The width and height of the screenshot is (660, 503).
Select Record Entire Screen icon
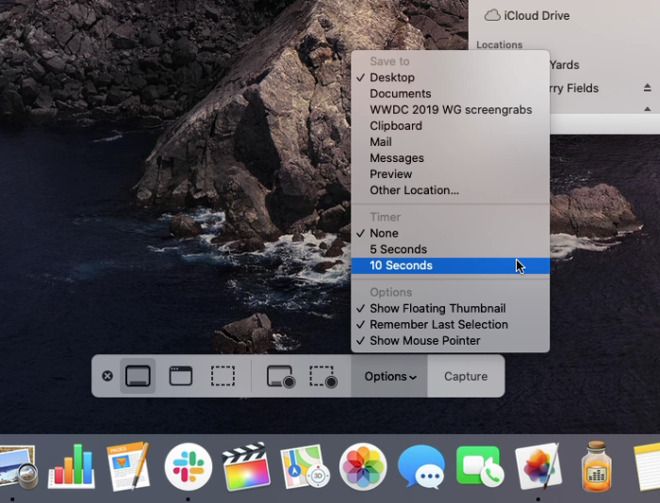[281, 376]
